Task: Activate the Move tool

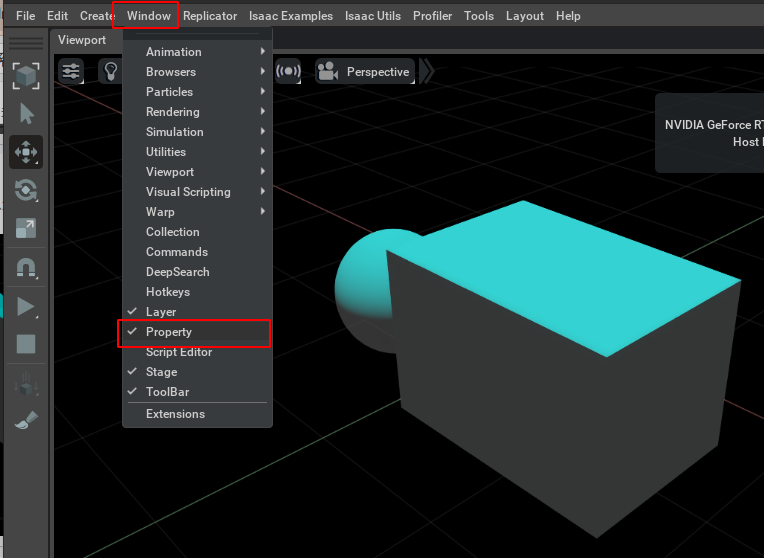Action: pos(26,152)
